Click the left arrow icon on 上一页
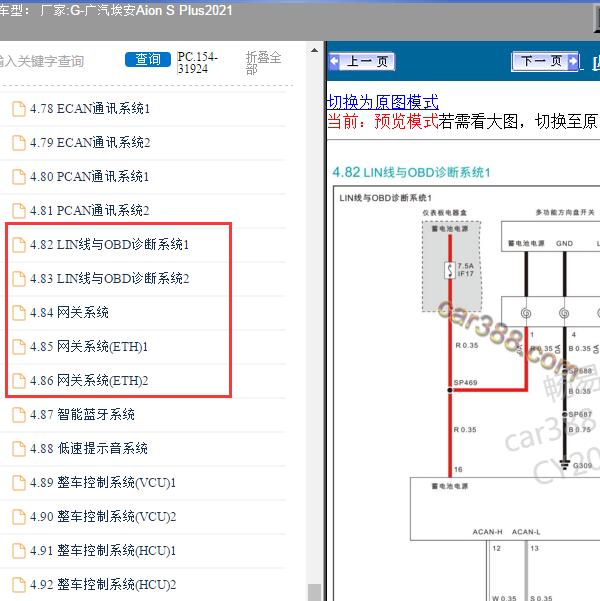Screen dimensions: 600x601 click(x=335, y=61)
